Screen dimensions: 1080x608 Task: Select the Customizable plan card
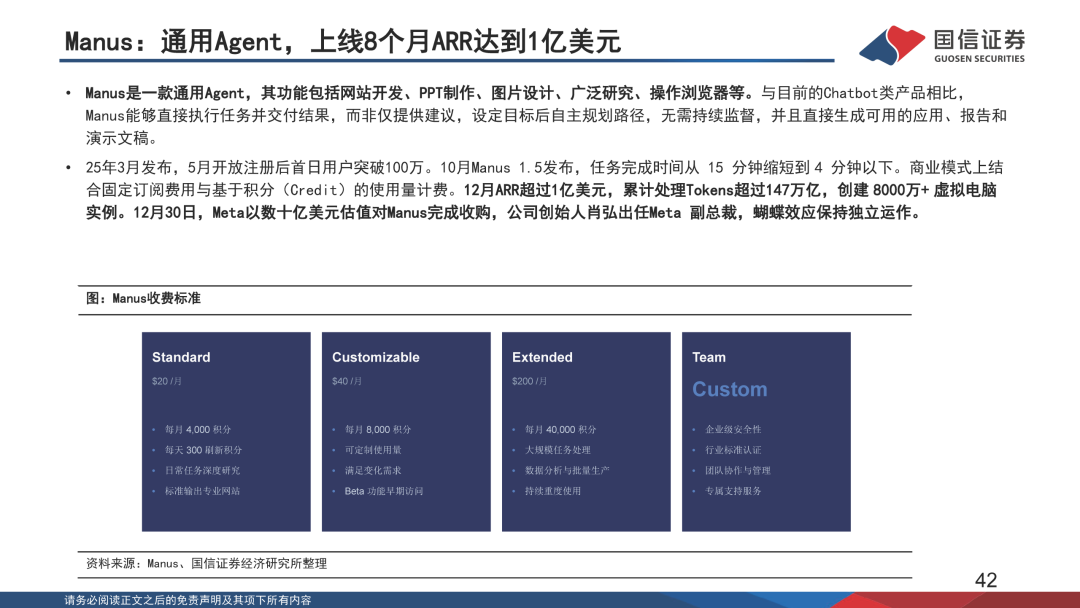[406, 432]
